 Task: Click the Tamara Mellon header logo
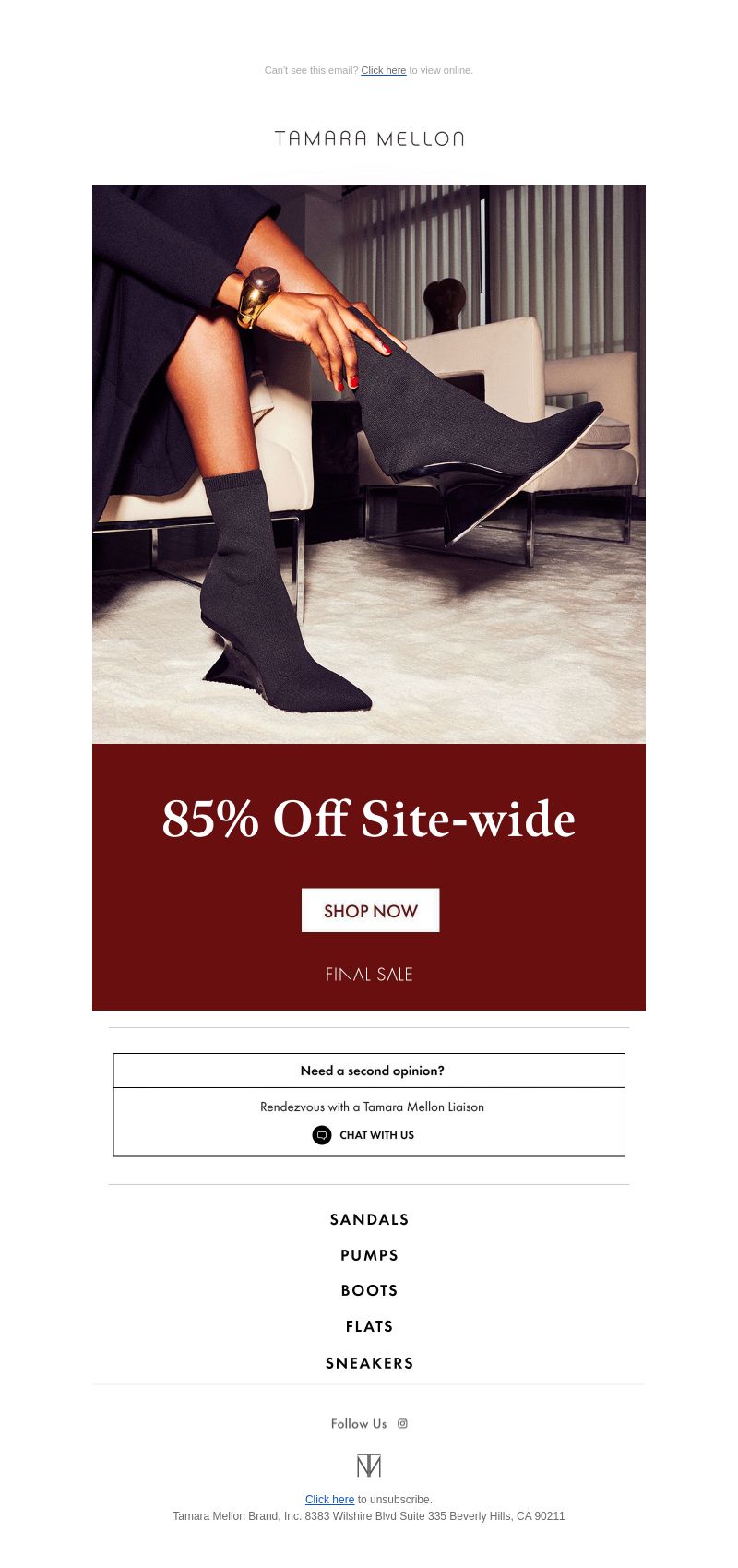369,138
